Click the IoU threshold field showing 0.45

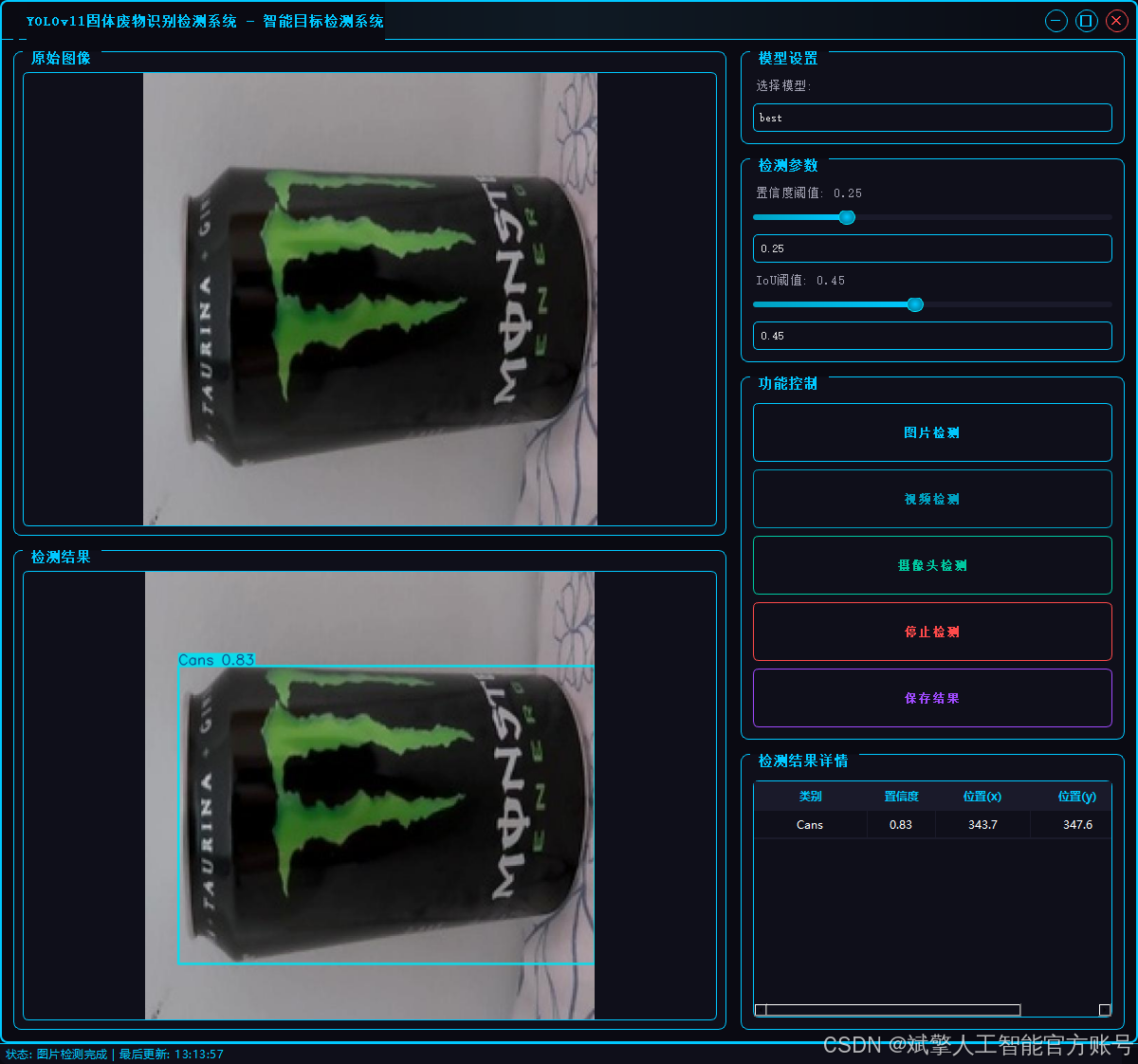932,336
